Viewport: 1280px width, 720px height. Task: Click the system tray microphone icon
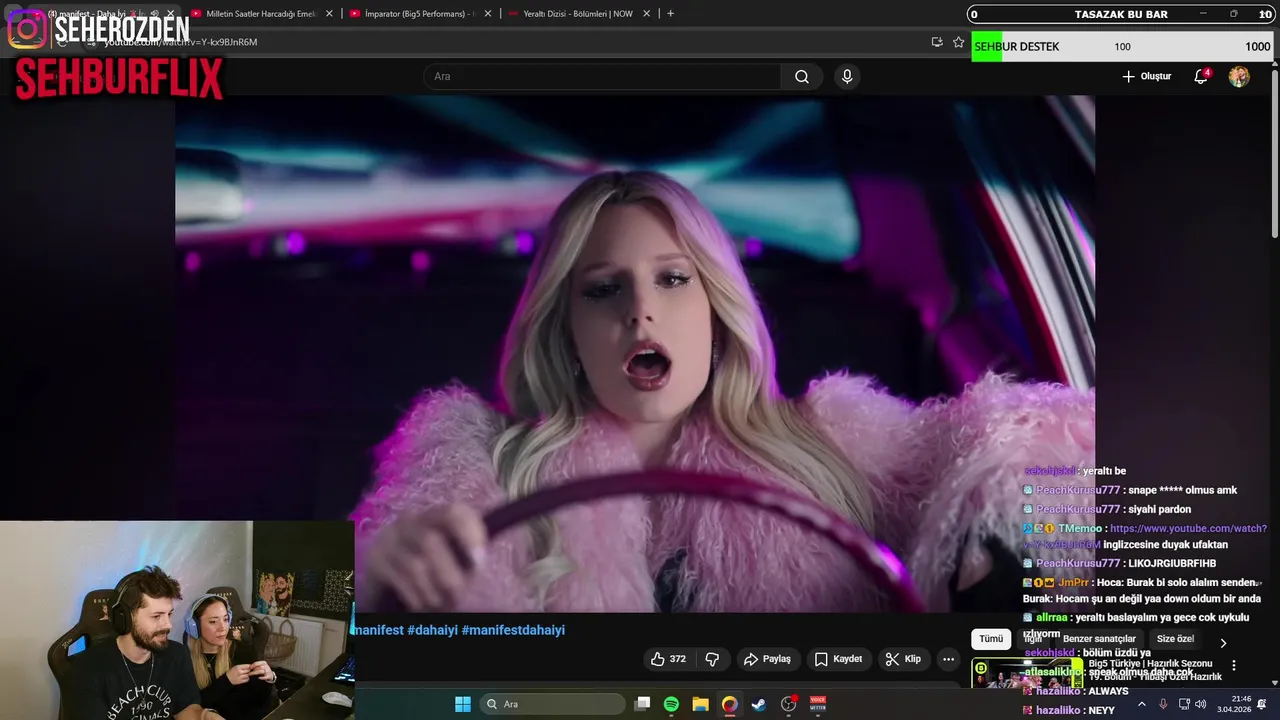click(x=1163, y=704)
